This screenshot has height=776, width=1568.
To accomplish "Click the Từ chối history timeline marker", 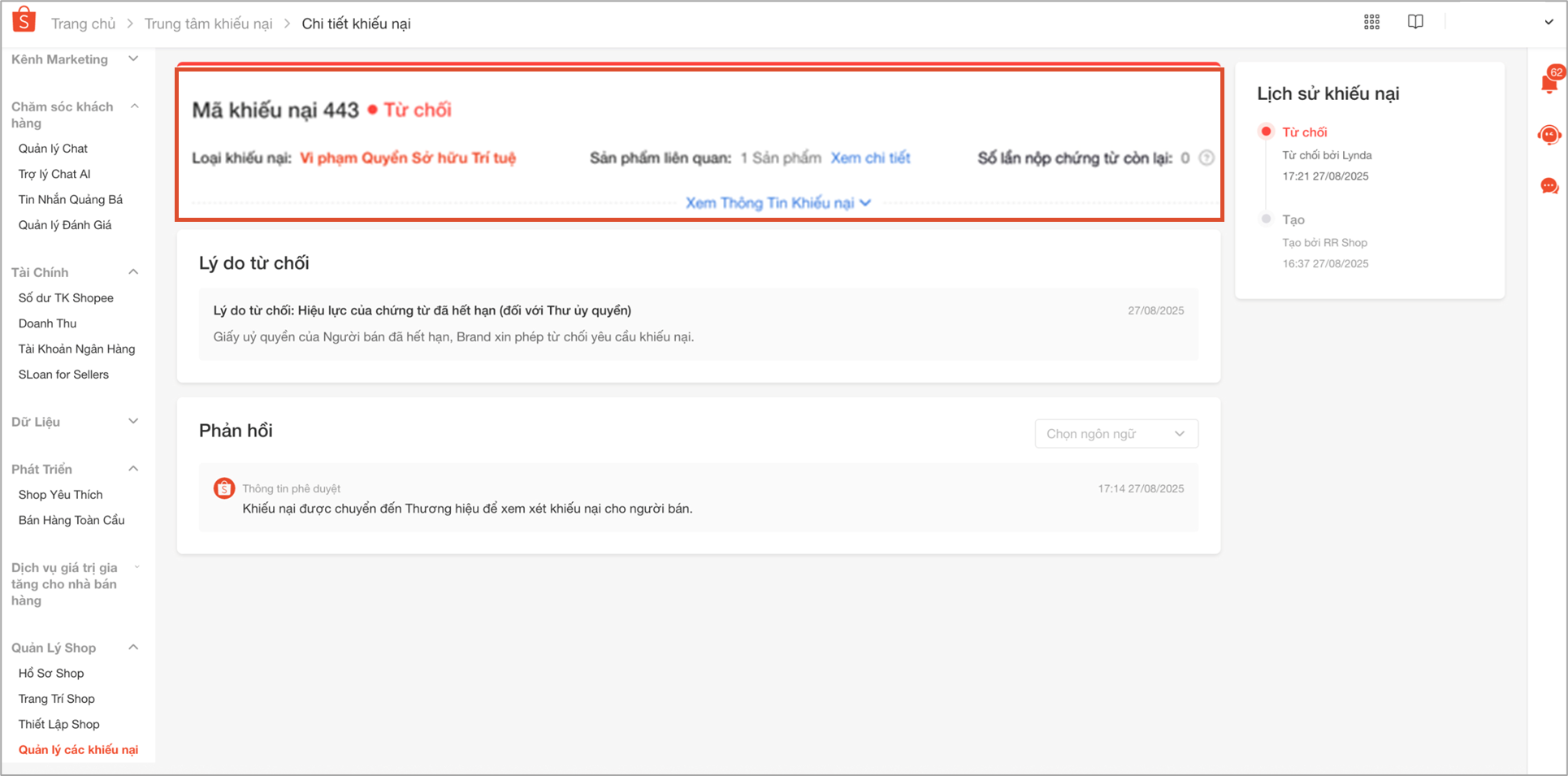I will click(1266, 132).
